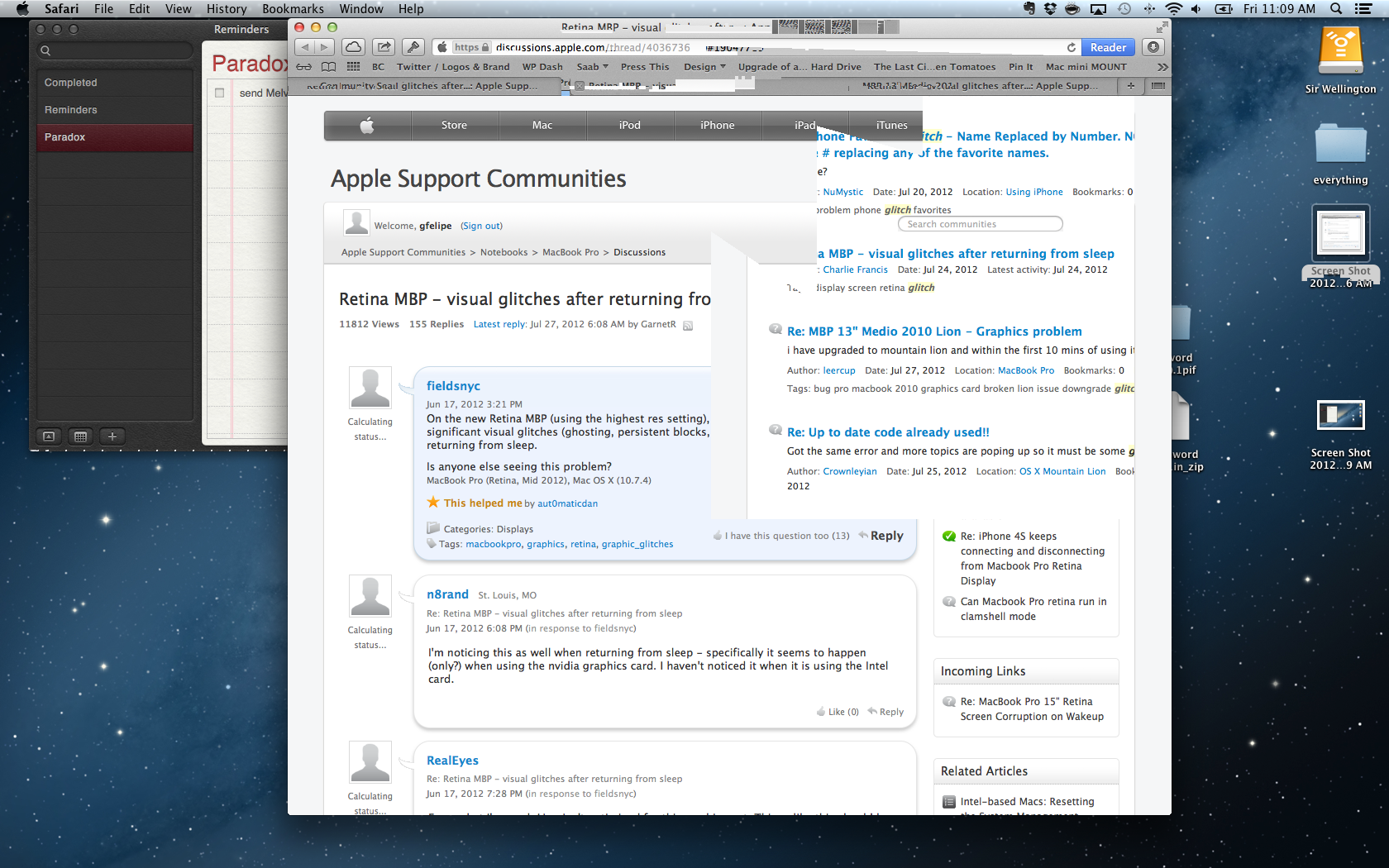The image size is (1389, 868).
Task: Click the Evernote menu bar icon
Action: tap(1029, 9)
